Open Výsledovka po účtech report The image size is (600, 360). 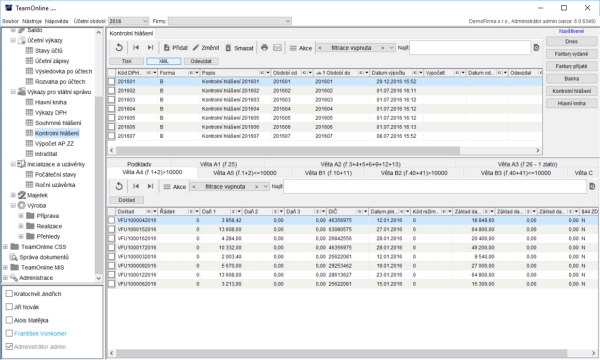click(x=63, y=71)
